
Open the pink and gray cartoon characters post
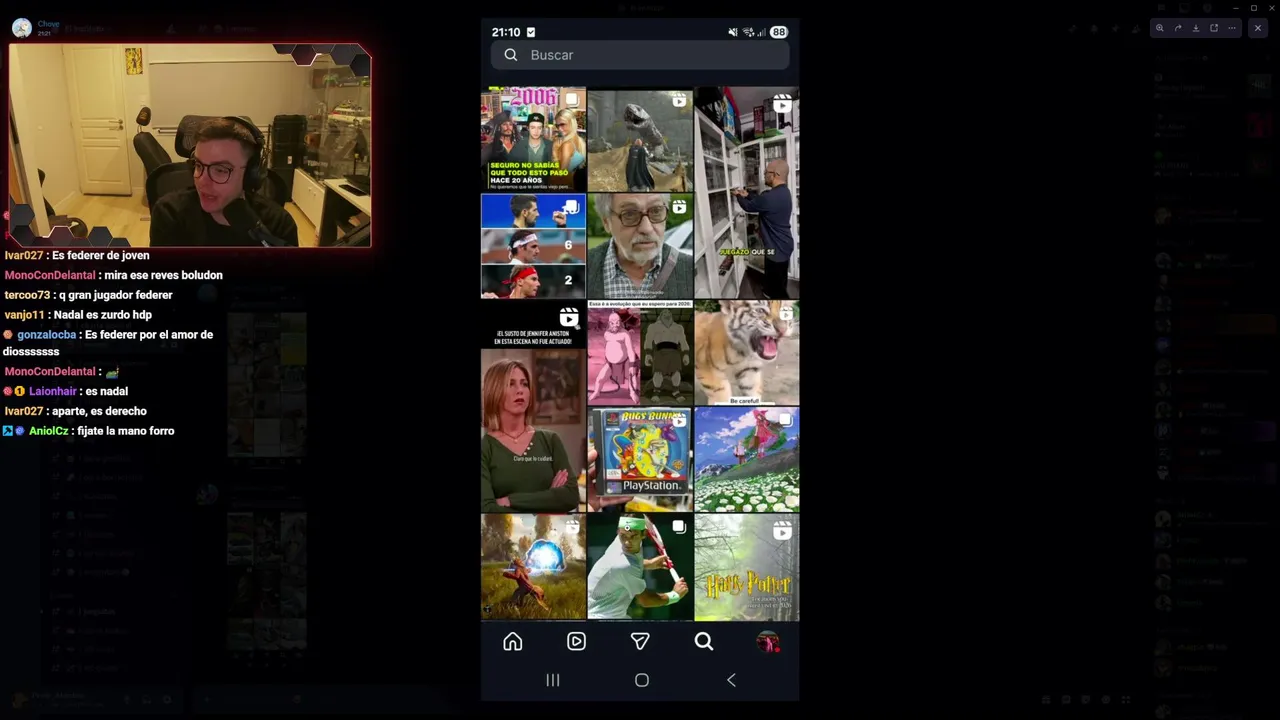[640, 353]
